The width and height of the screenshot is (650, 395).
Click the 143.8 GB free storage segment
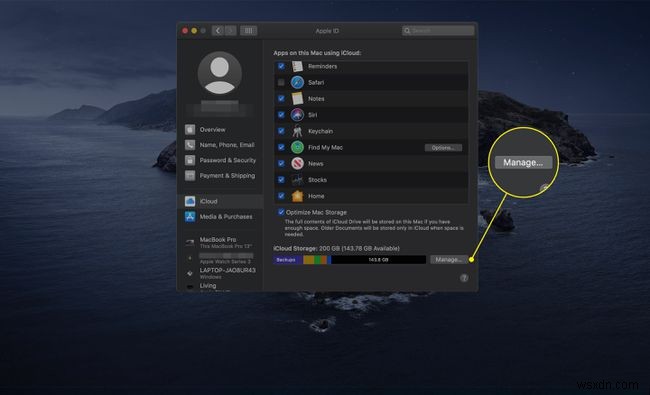378,260
